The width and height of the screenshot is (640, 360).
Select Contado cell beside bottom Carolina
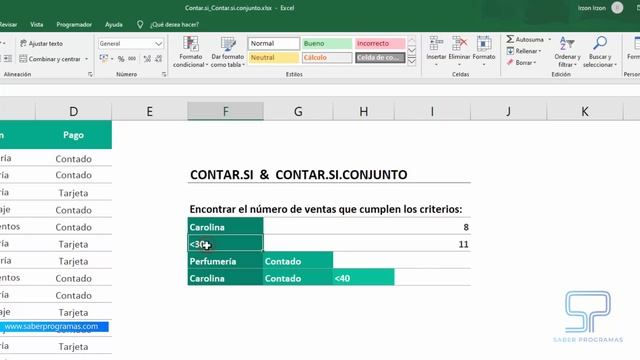[298, 278]
